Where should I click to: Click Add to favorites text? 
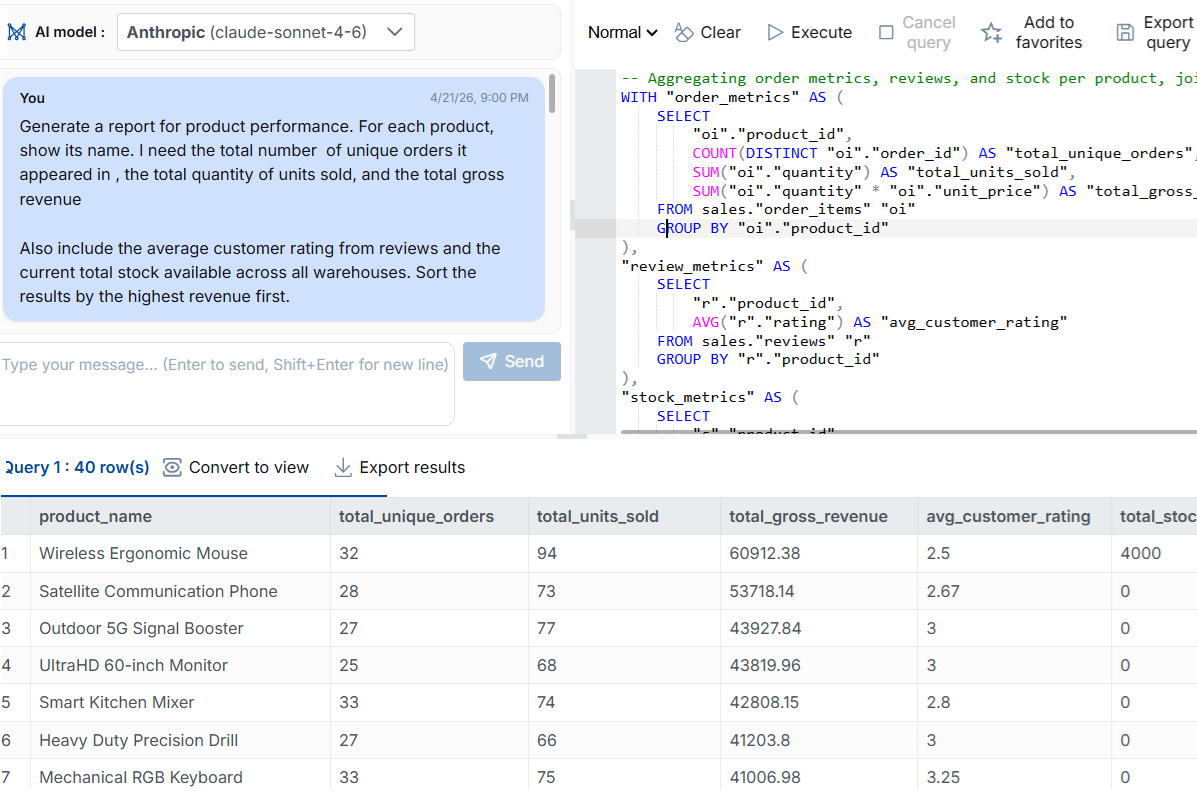pos(1048,32)
